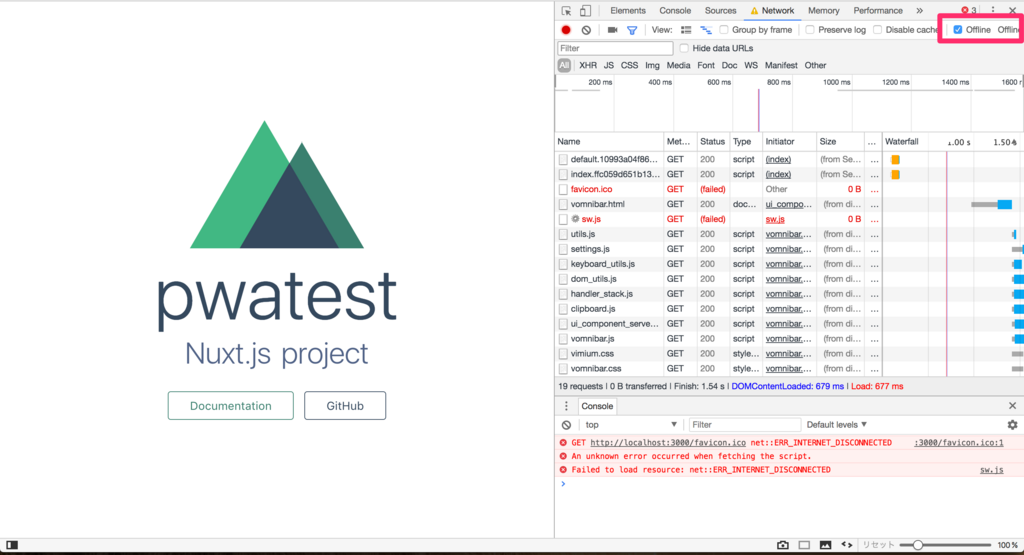1024x555 pixels.
Task: Open the localhost favicon.ico console link
Action: (667, 443)
